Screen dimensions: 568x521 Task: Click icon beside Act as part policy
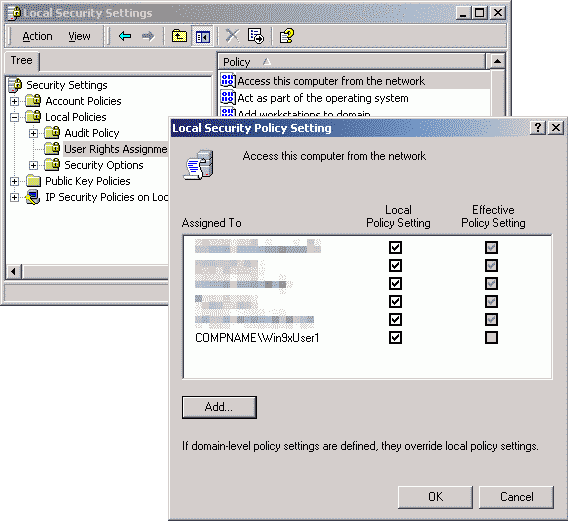click(228, 97)
